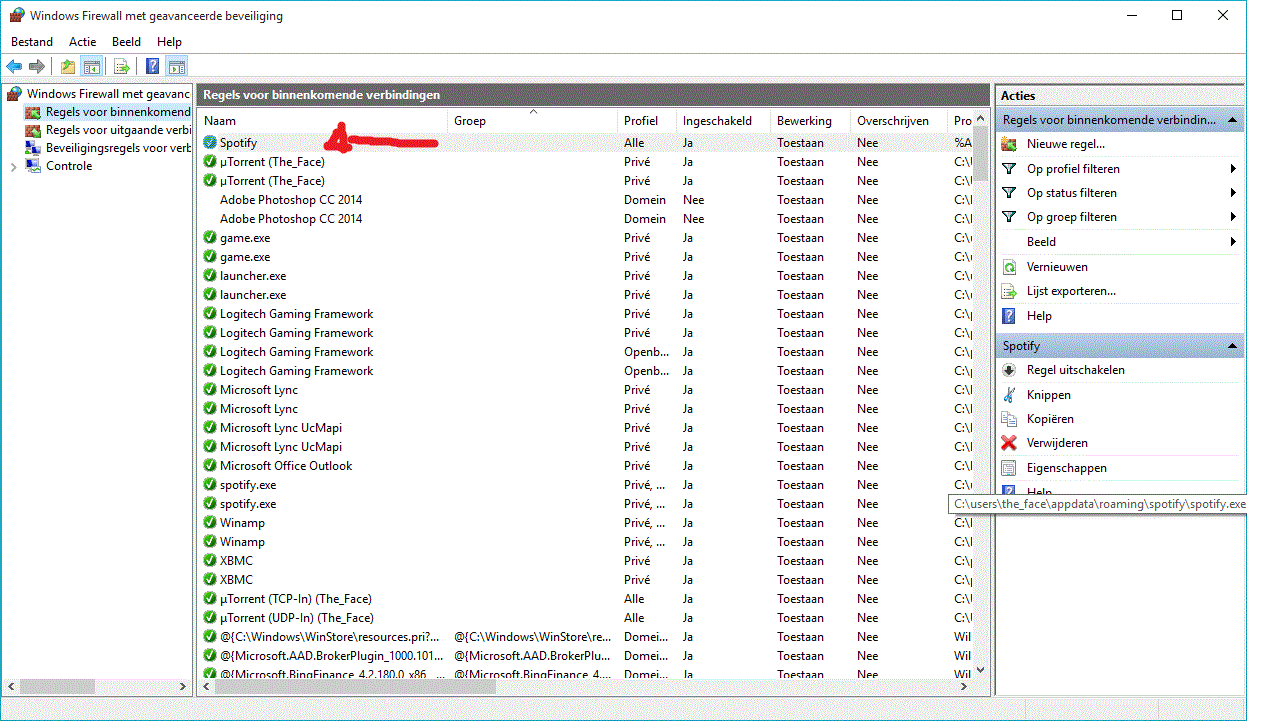The image size is (1271, 721).
Task: Click the folder Up one level icon
Action: (x=68, y=67)
